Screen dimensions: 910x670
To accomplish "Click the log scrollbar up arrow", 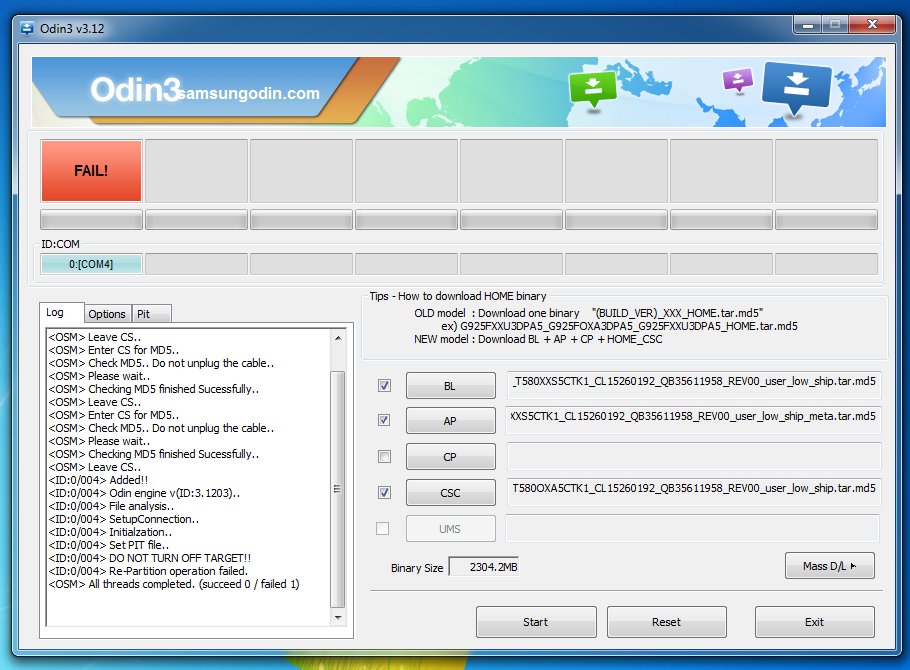I will 338,335.
